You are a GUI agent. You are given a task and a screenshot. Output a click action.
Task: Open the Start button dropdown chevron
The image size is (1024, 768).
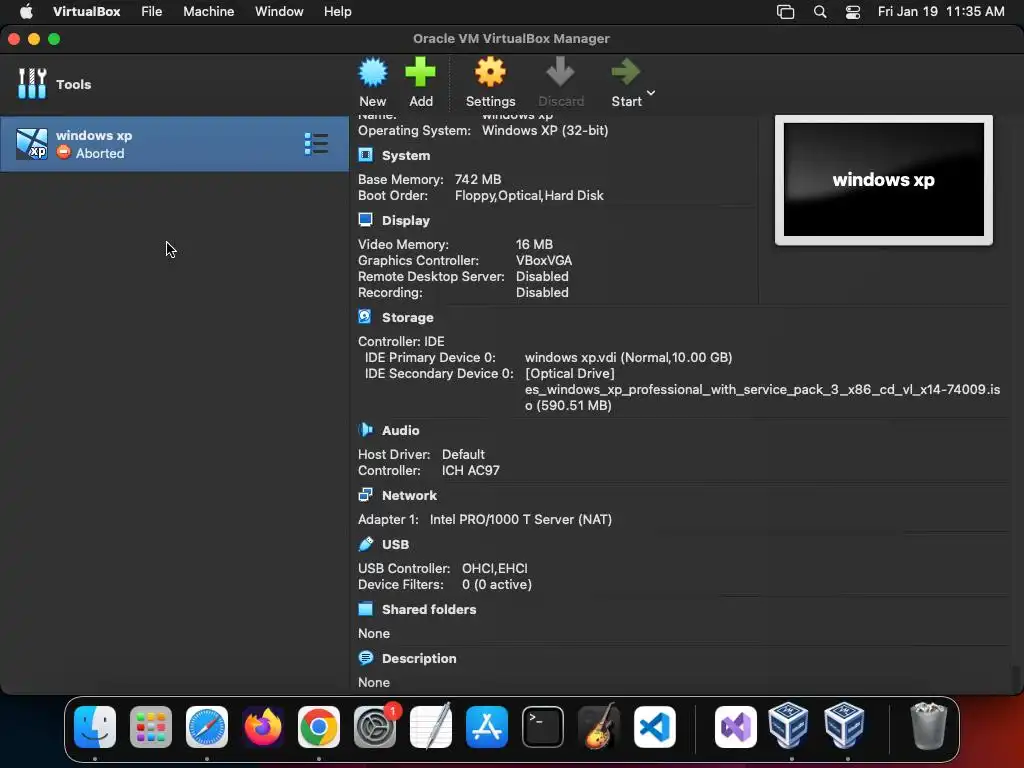pos(651,93)
